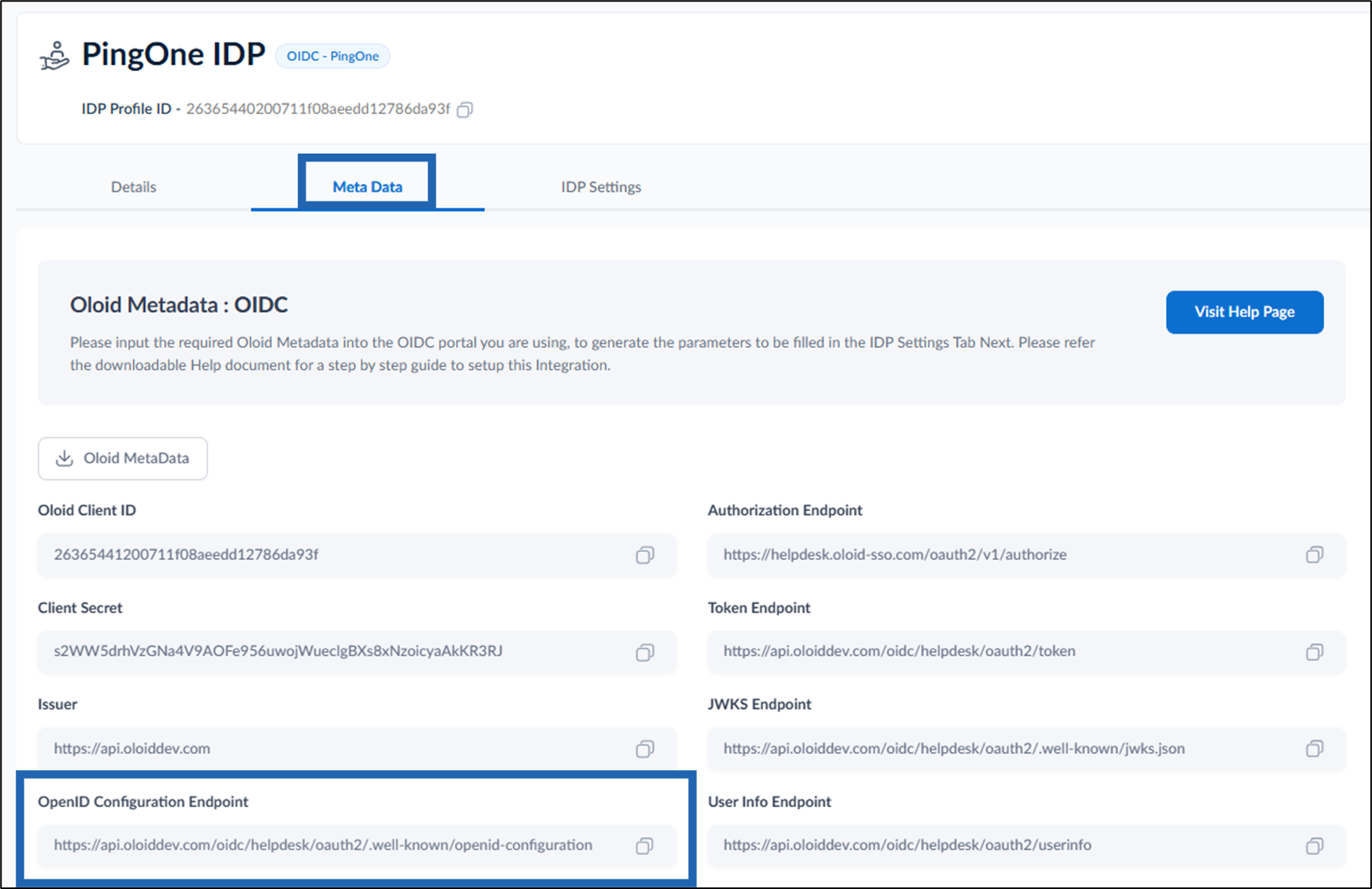Copy the Oloid Client ID value
The width and height of the screenshot is (1372, 889).
pyautogui.click(x=645, y=555)
